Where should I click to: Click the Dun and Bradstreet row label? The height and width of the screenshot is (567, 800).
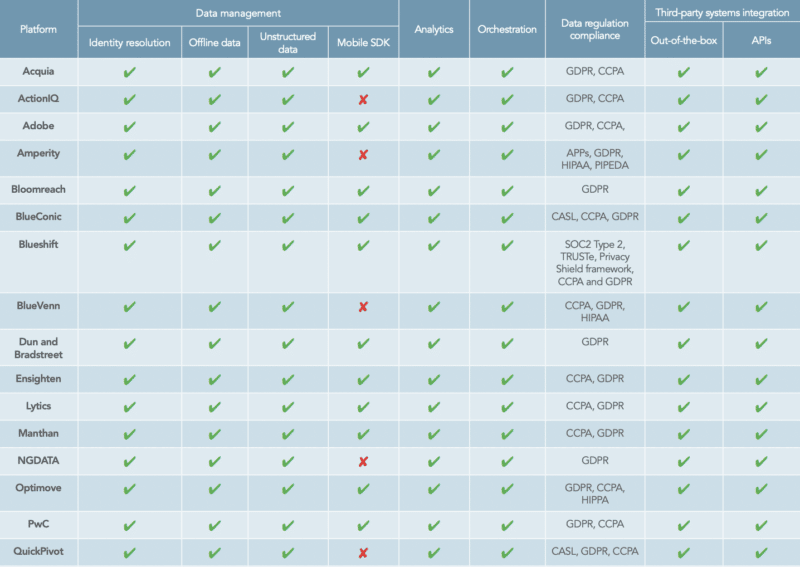(39, 349)
